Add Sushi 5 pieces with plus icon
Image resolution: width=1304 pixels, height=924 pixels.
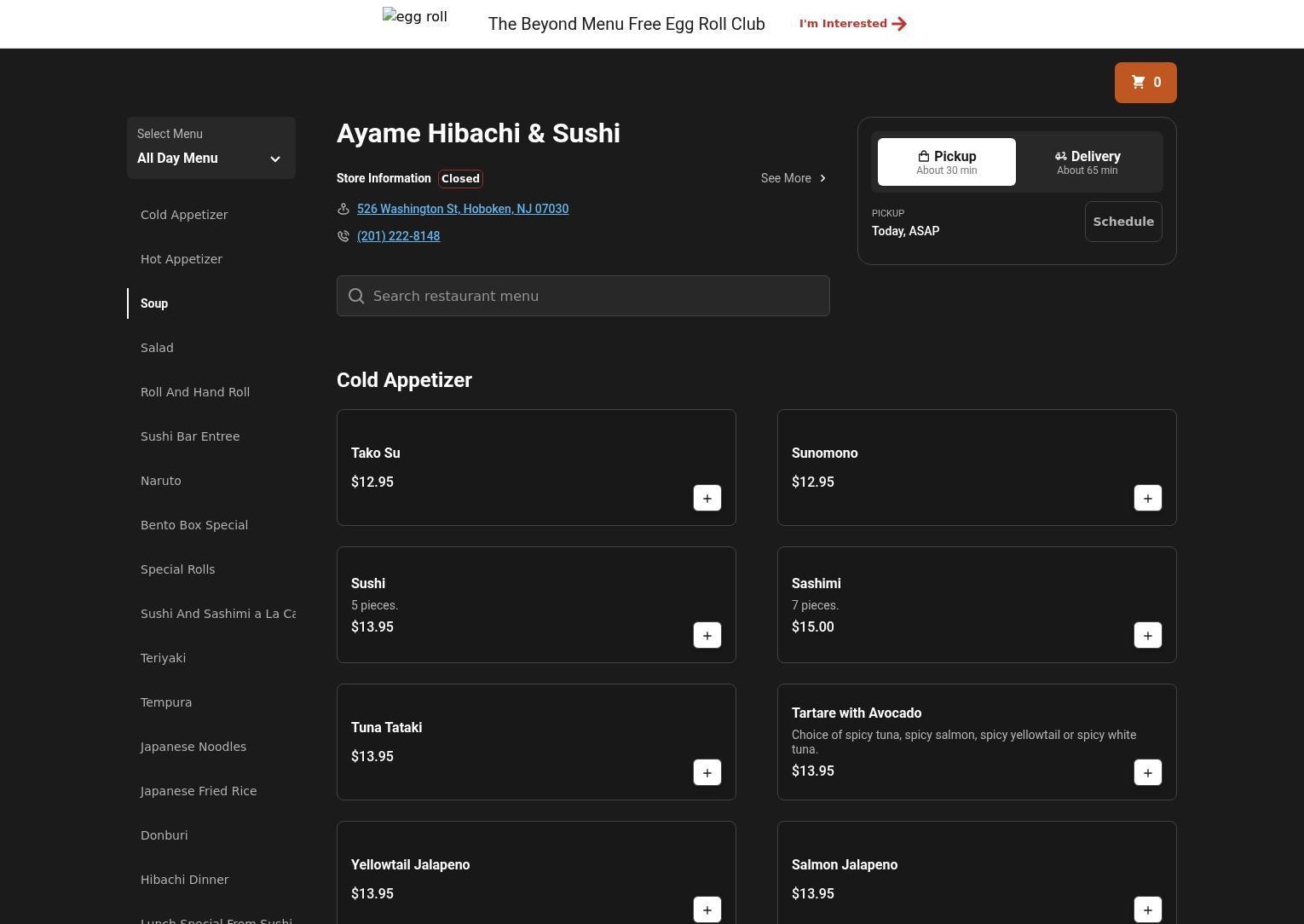click(707, 636)
